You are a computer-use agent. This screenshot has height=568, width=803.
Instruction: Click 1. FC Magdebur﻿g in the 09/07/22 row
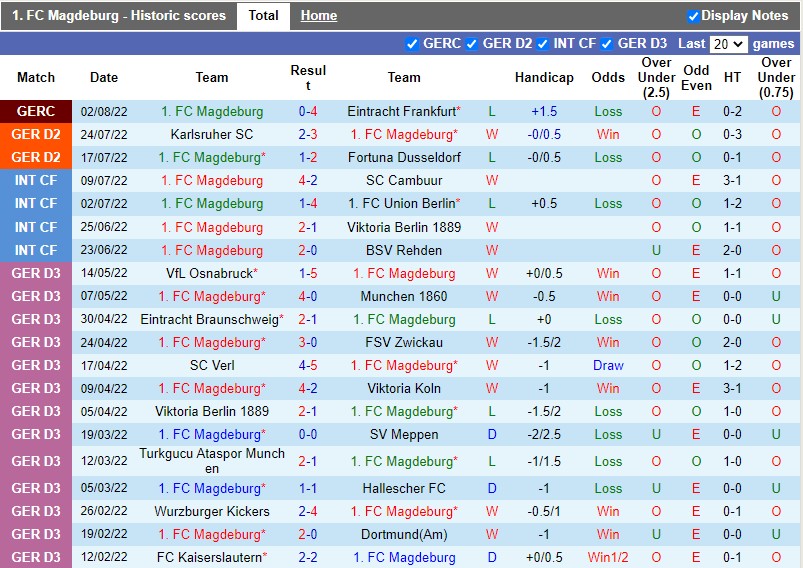pyautogui.click(x=212, y=181)
